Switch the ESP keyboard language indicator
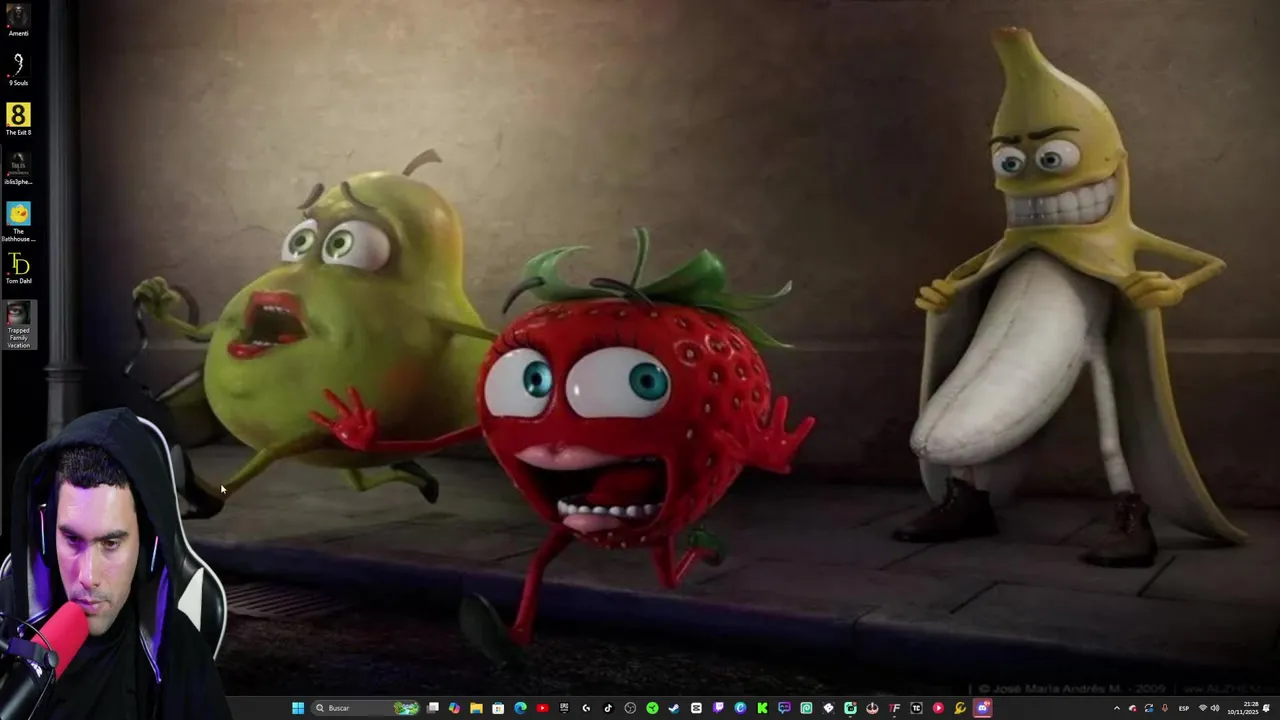The width and height of the screenshot is (1280, 720). pyautogui.click(x=1184, y=708)
